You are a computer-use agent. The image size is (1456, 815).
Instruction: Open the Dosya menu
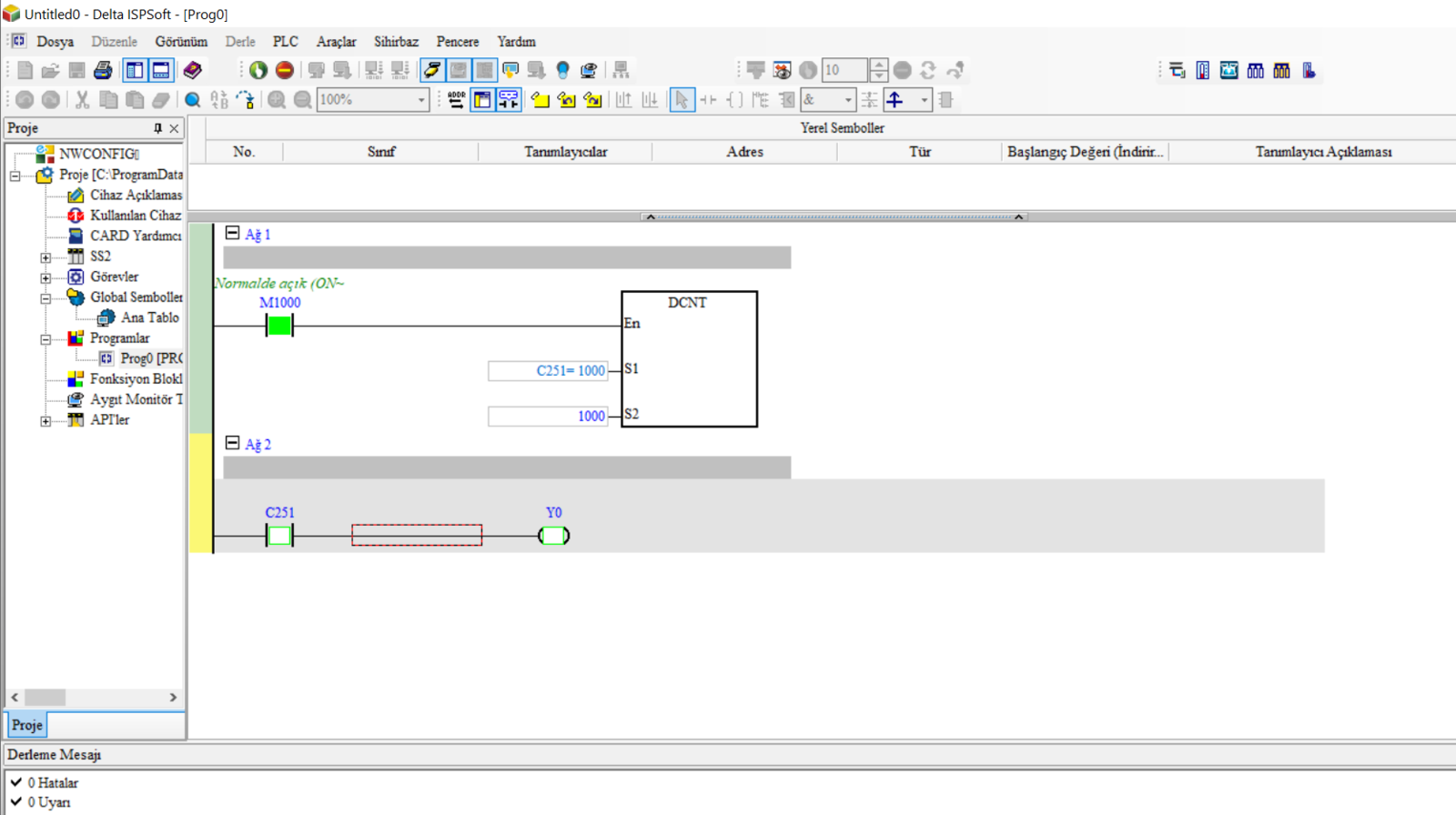[x=55, y=42]
